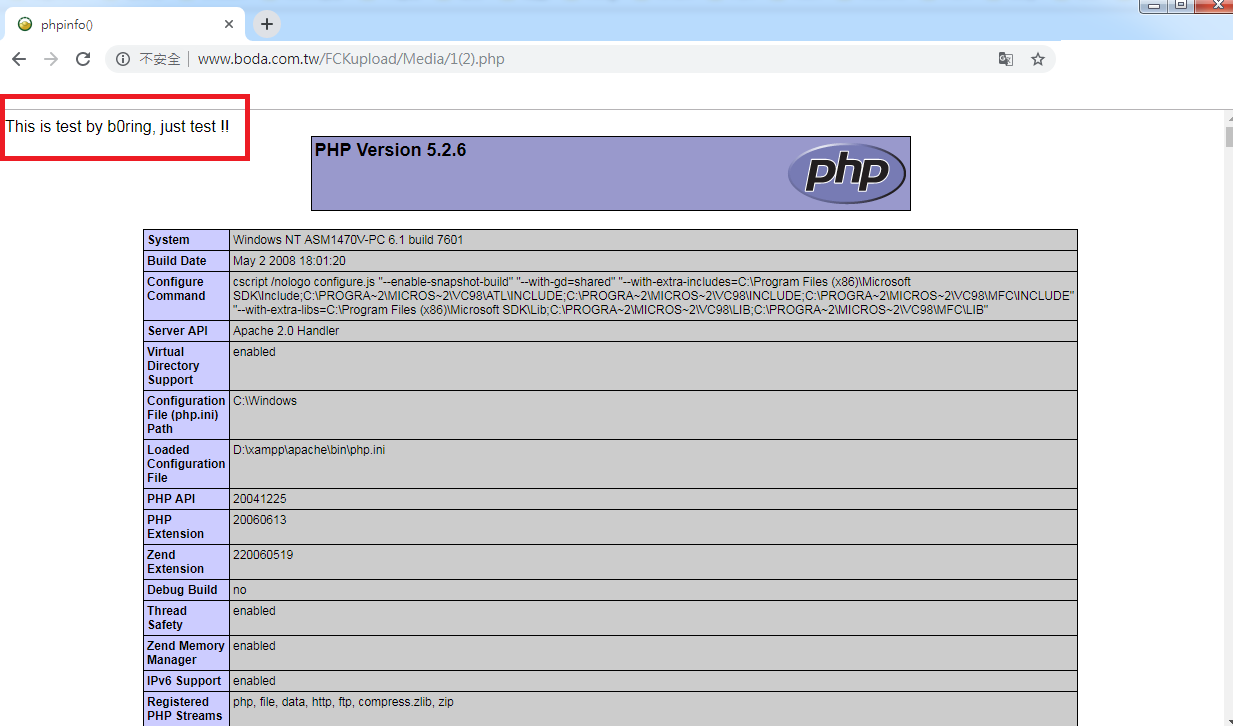
Task: Click the address bar URL
Action: (351, 59)
